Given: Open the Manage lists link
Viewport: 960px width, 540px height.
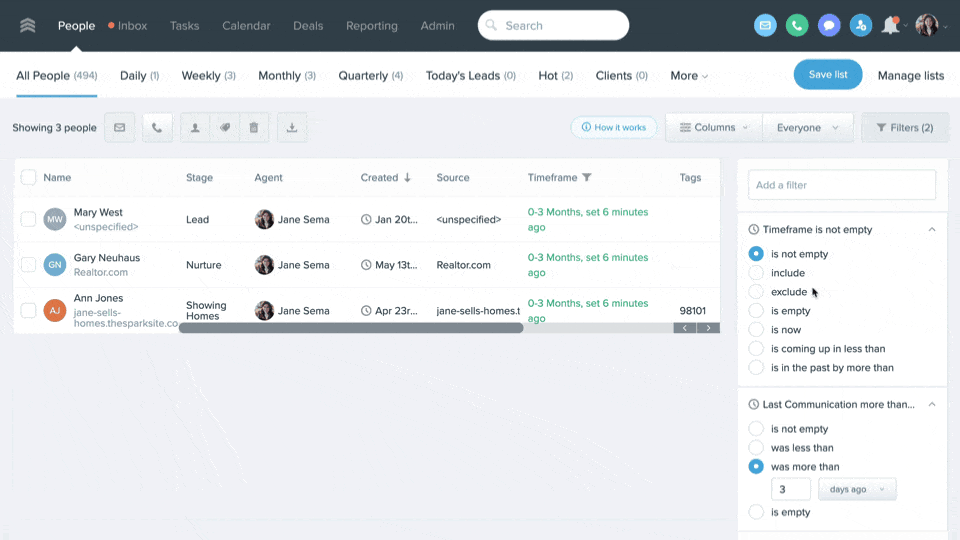Looking at the screenshot, I should pyautogui.click(x=910, y=76).
